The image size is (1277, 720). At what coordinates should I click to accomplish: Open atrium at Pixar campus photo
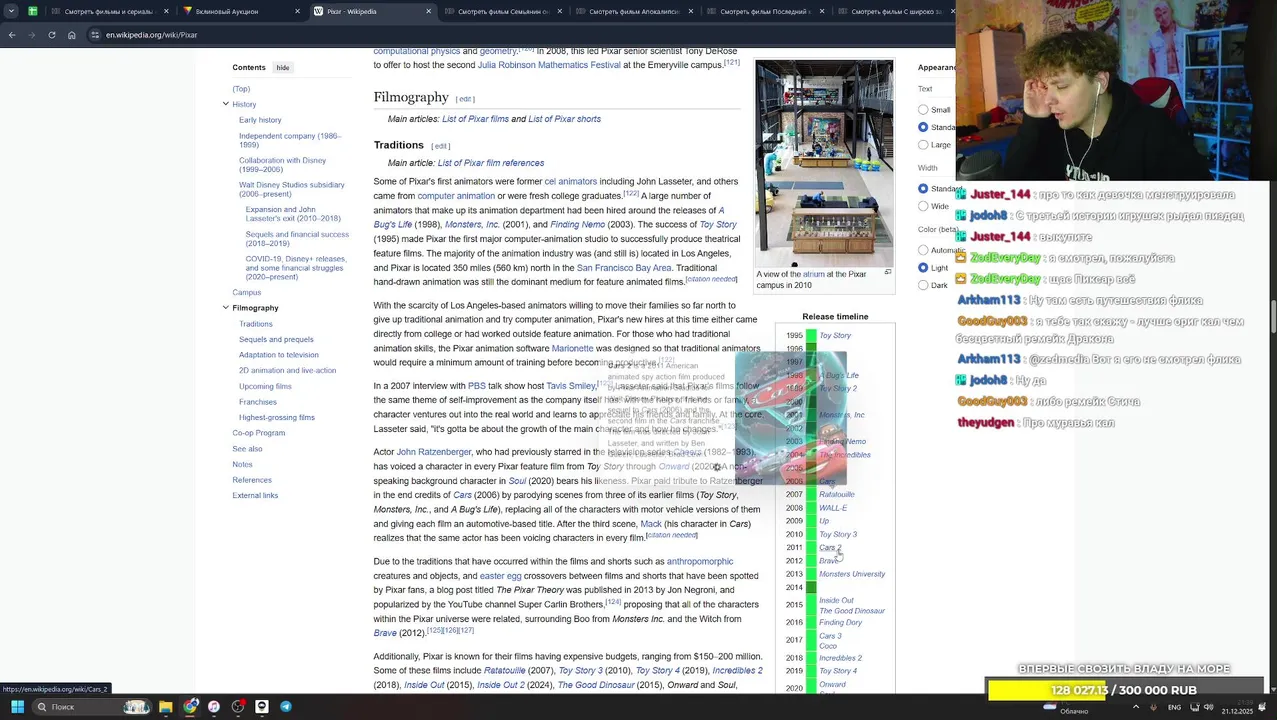pyautogui.click(x=824, y=163)
